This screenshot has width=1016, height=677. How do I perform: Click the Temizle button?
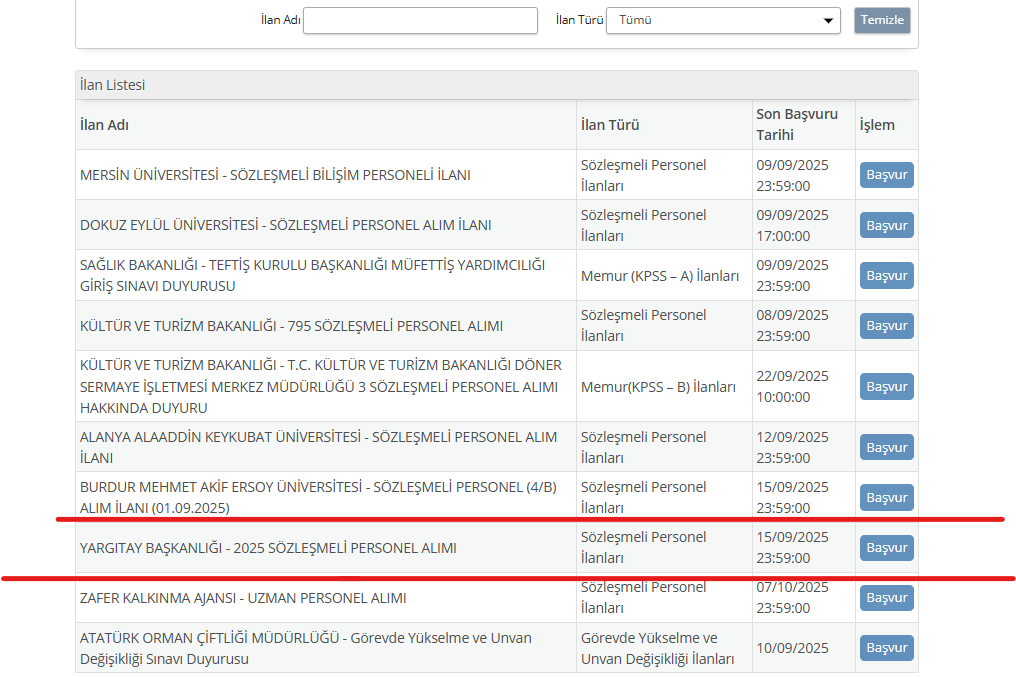882,20
